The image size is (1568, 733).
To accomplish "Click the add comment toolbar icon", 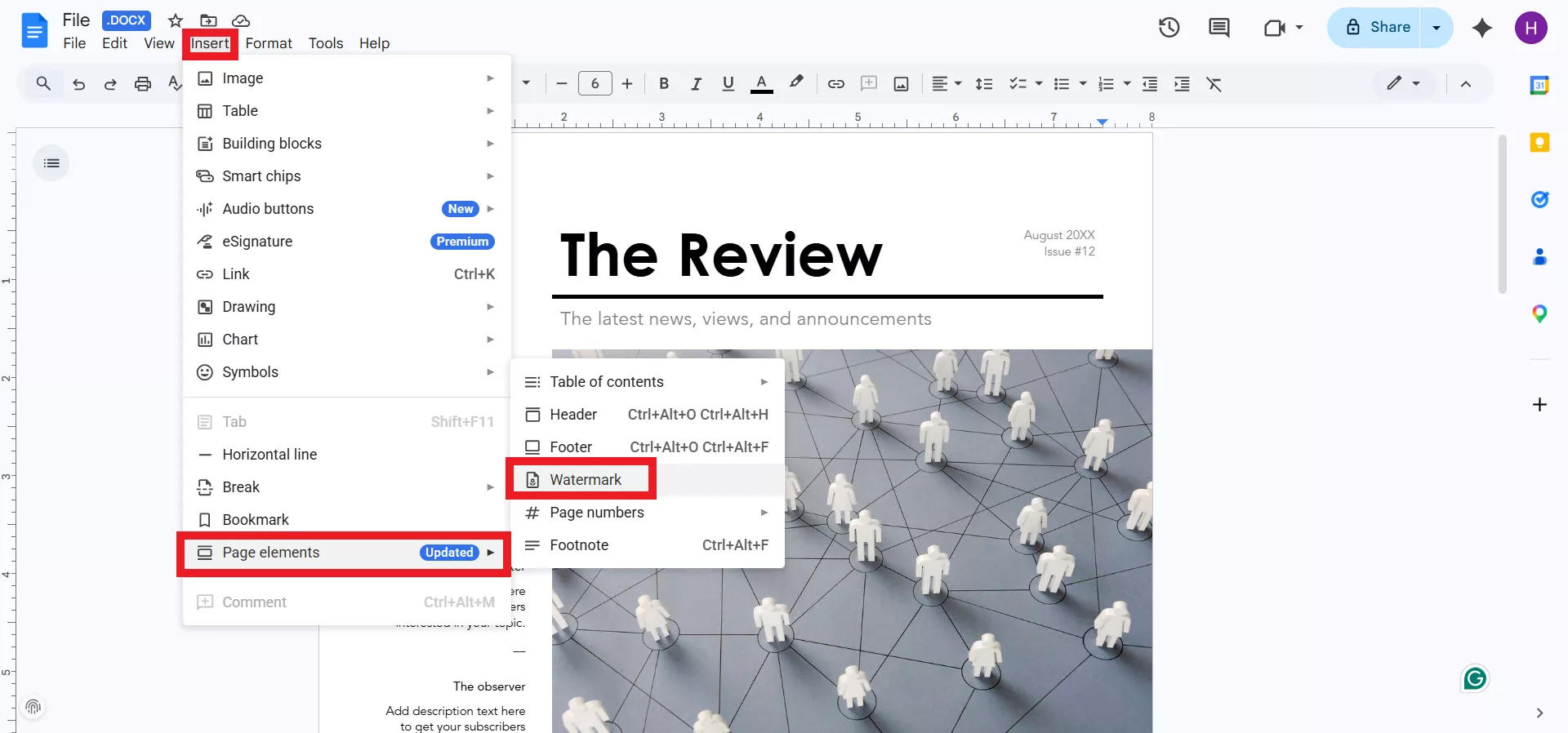I will point(869,83).
